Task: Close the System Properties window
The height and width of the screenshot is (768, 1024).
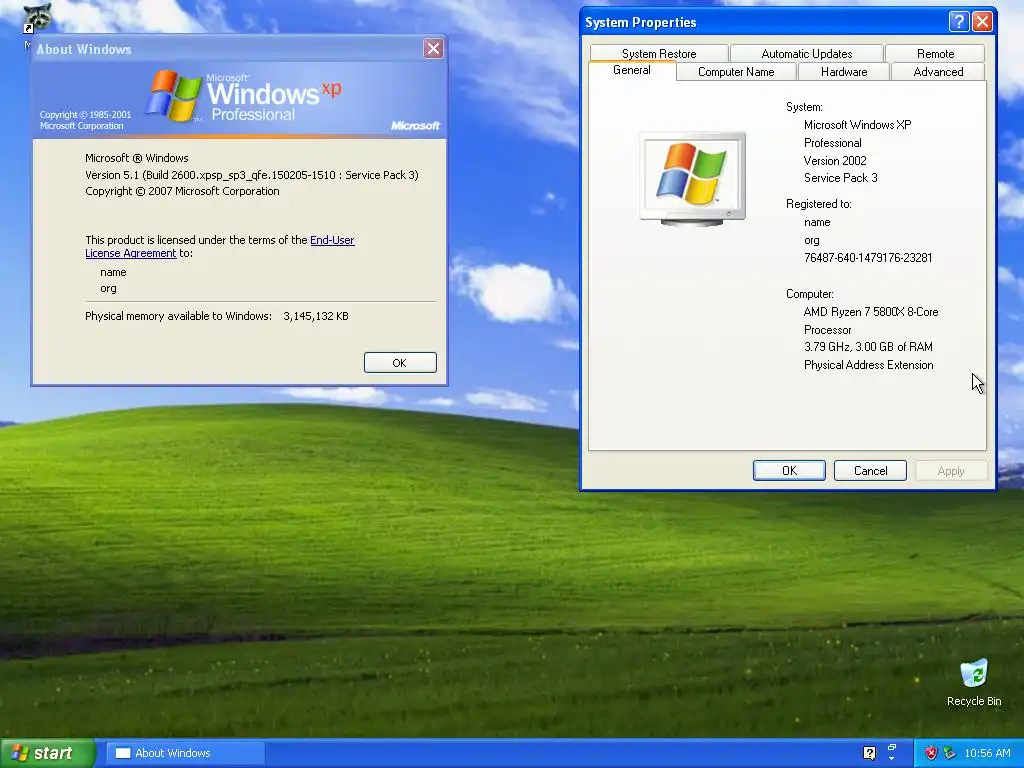Action: (x=982, y=22)
